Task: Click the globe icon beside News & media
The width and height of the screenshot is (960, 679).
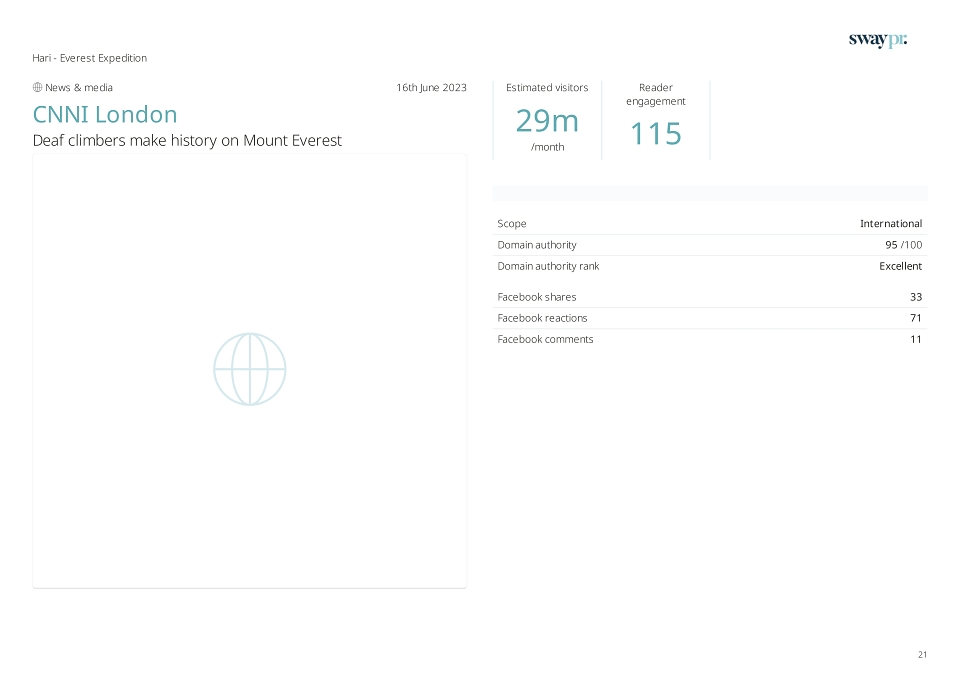Action: 37,88
